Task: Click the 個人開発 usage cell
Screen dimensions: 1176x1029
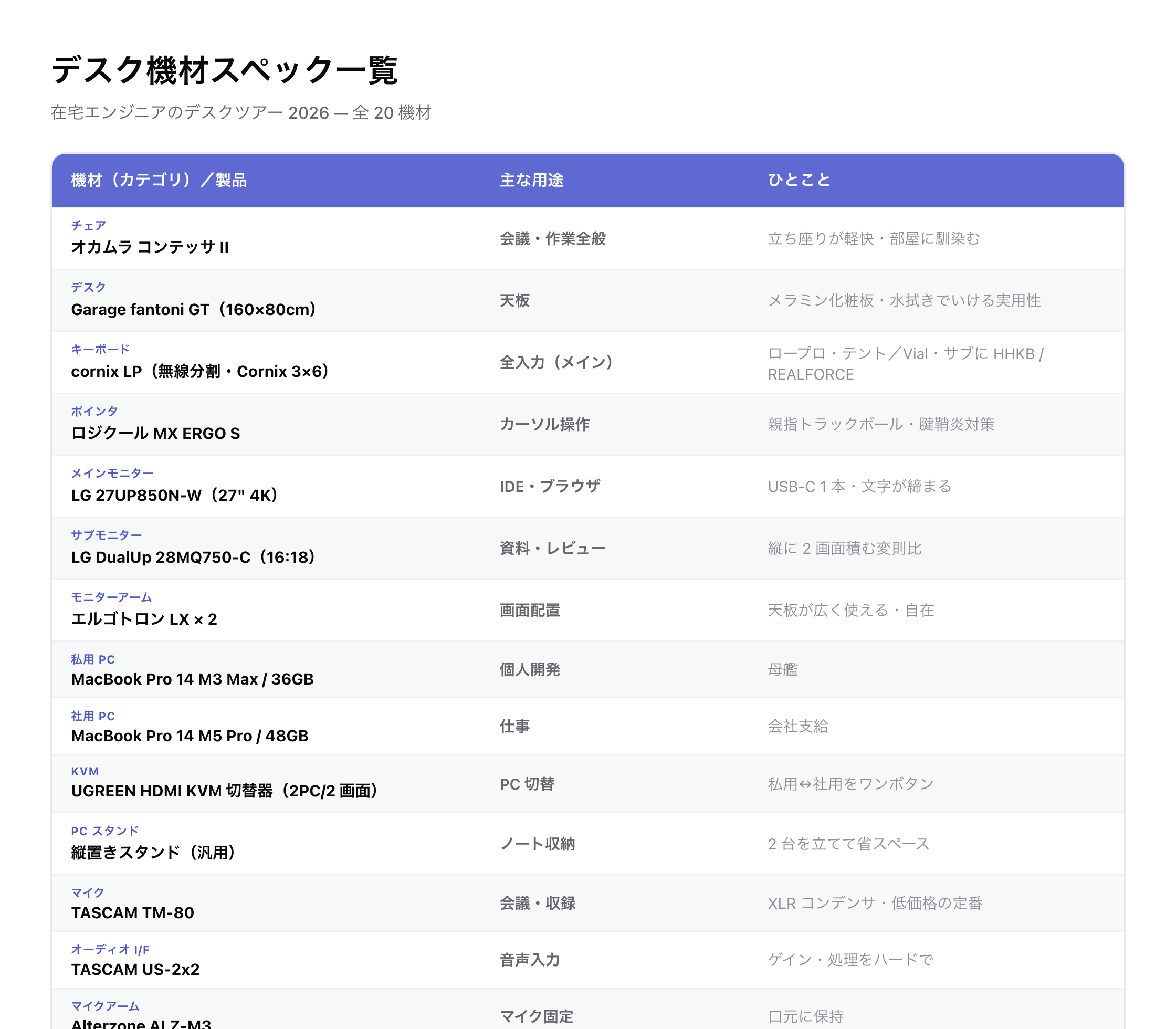Action: coord(529,669)
